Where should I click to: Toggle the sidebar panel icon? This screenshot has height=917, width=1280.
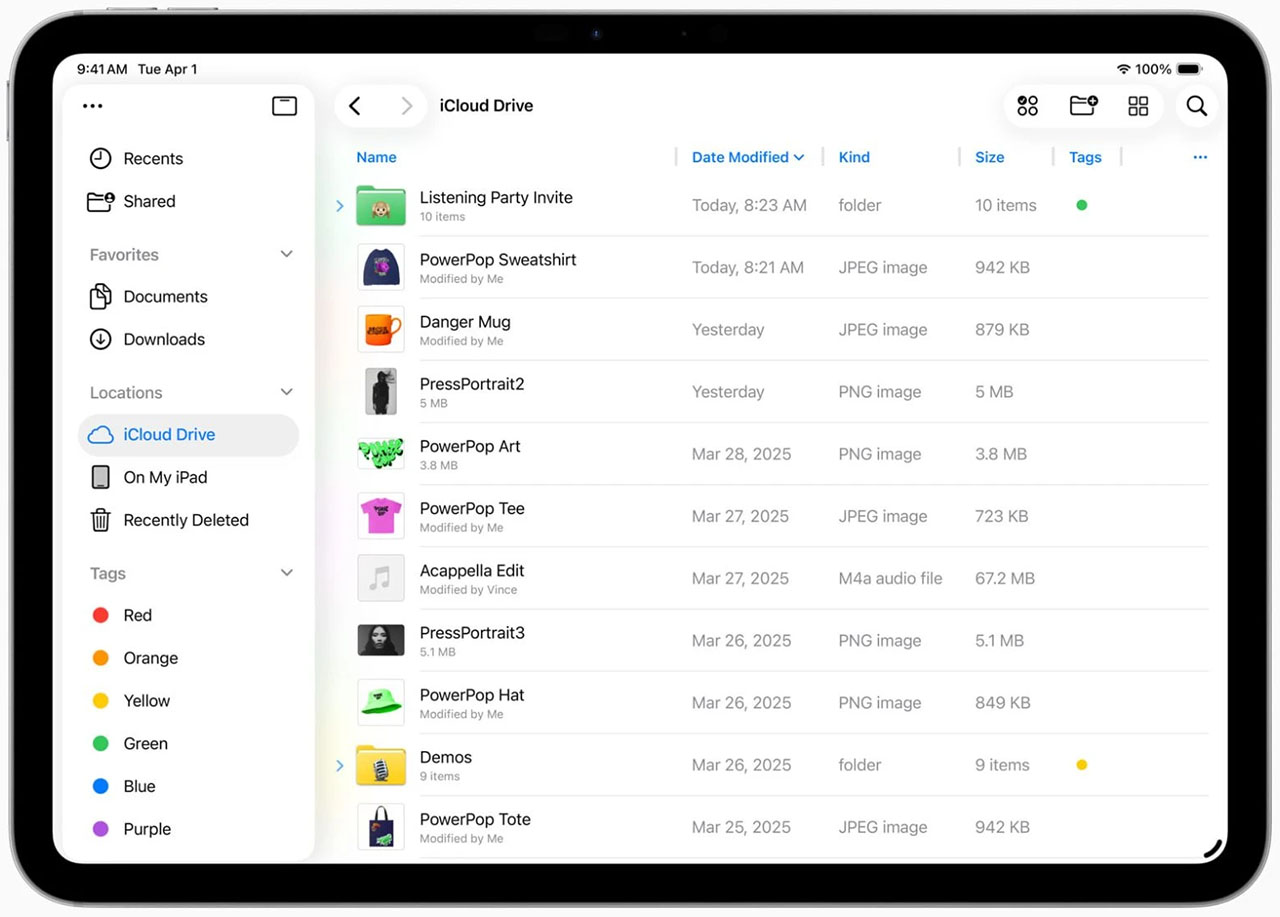284,106
